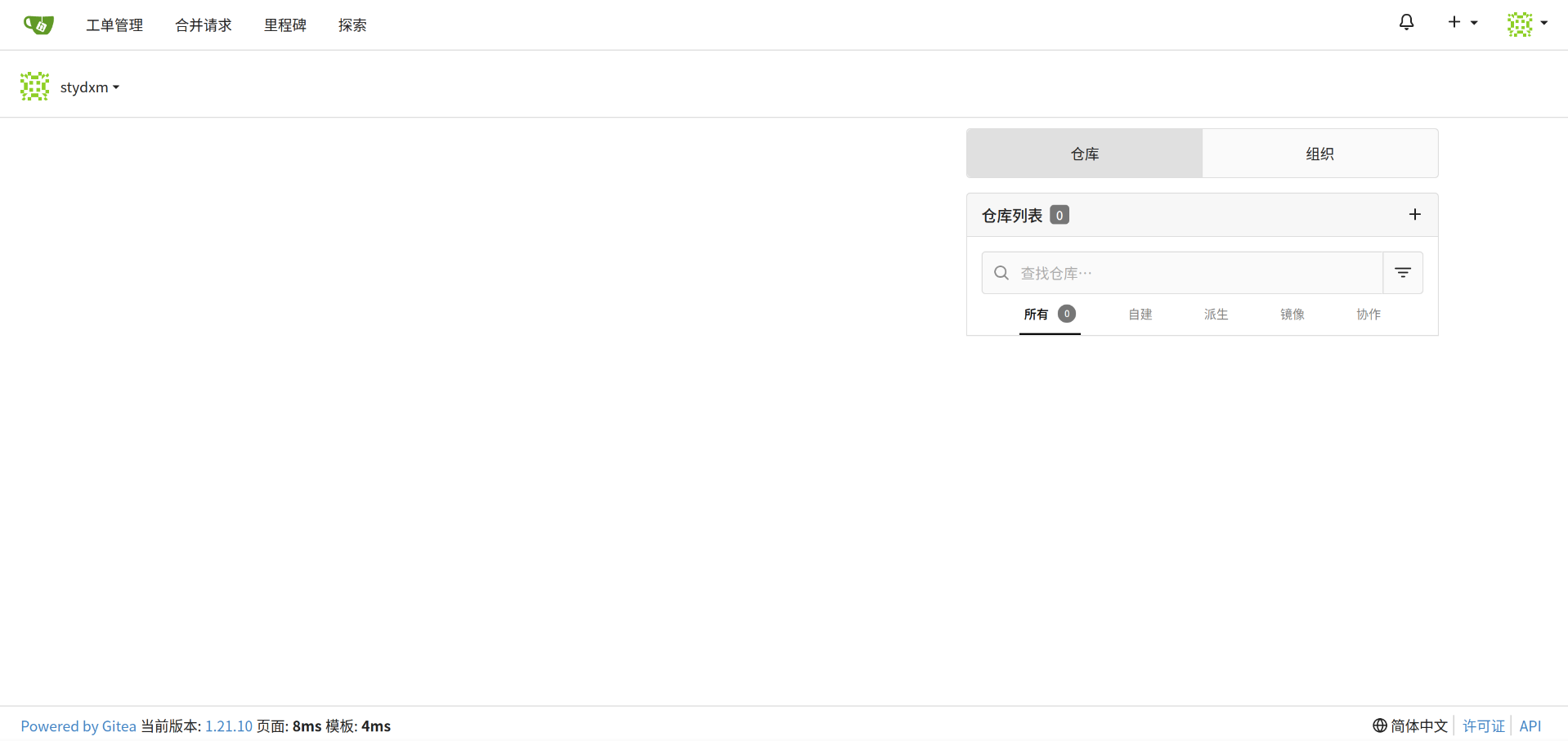Click the Gitea logo home icon

pyautogui.click(x=38, y=25)
